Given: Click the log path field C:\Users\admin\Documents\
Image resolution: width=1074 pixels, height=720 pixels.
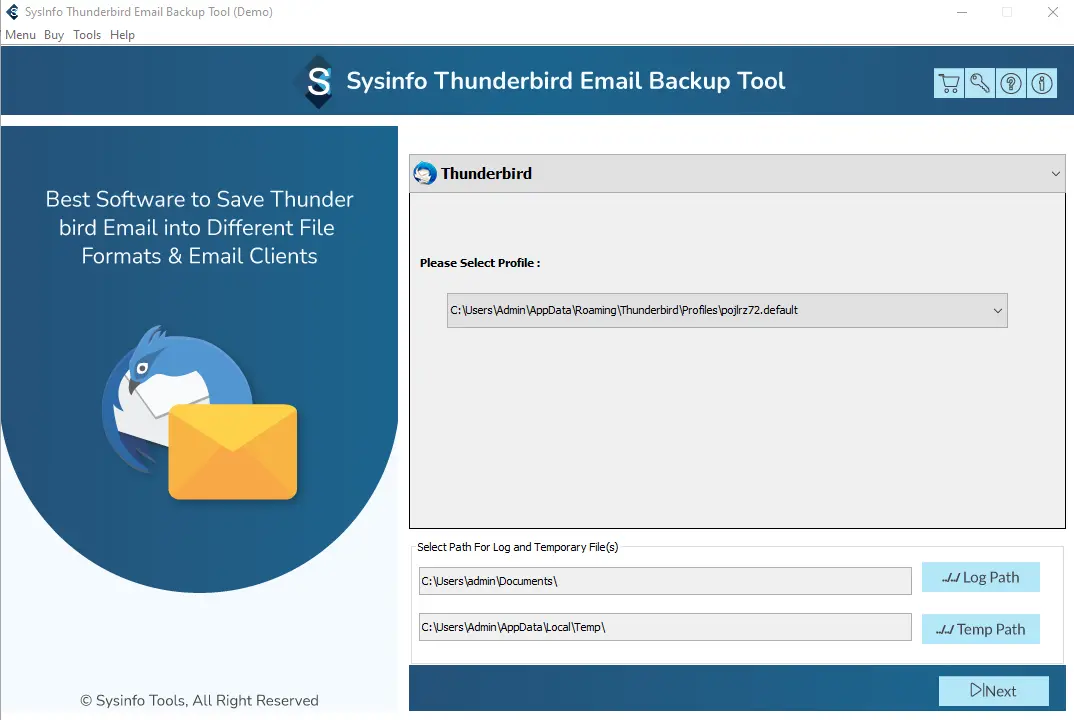Looking at the screenshot, I should click(665, 581).
